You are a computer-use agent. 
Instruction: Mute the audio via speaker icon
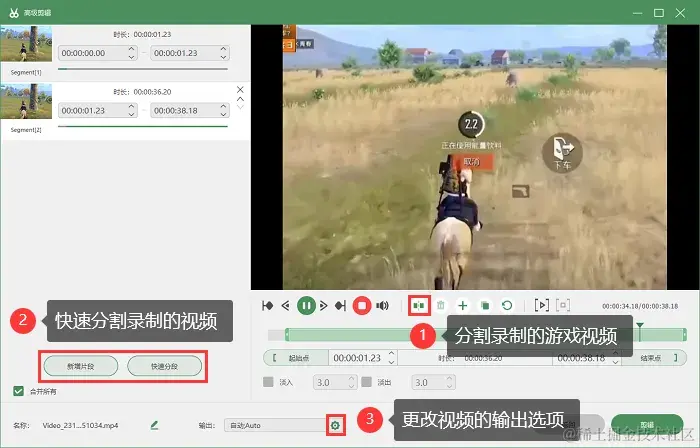pos(382,306)
